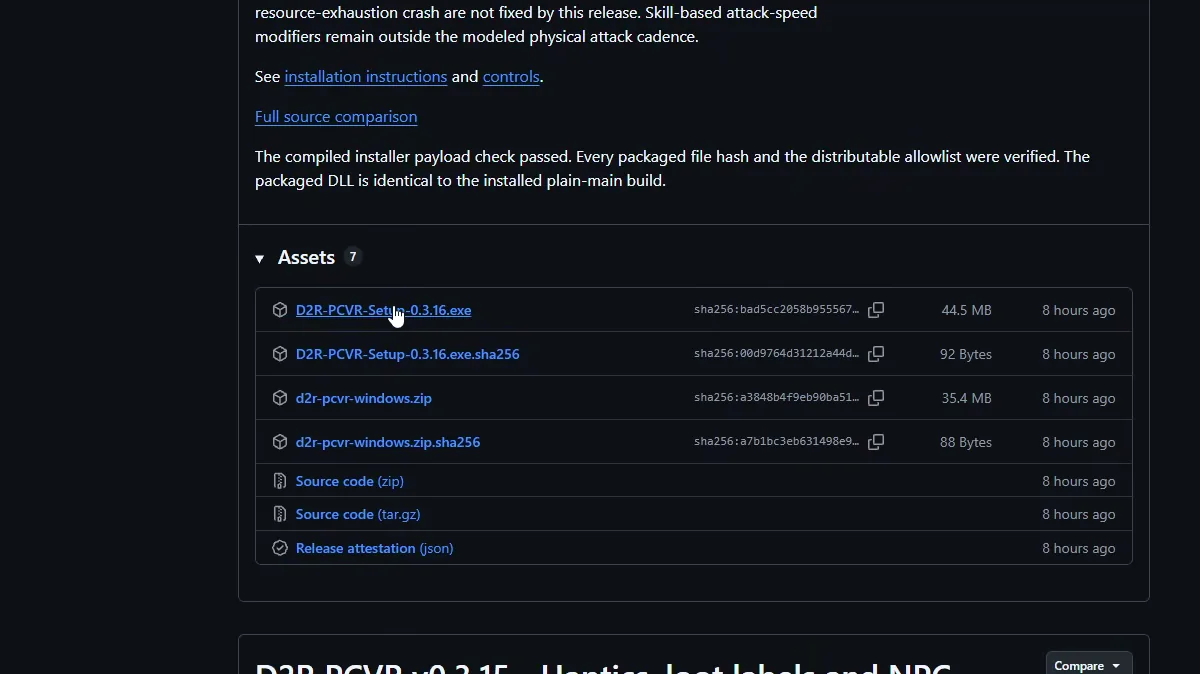
Task: Click the 35.4 MB size value
Action: (x=966, y=398)
